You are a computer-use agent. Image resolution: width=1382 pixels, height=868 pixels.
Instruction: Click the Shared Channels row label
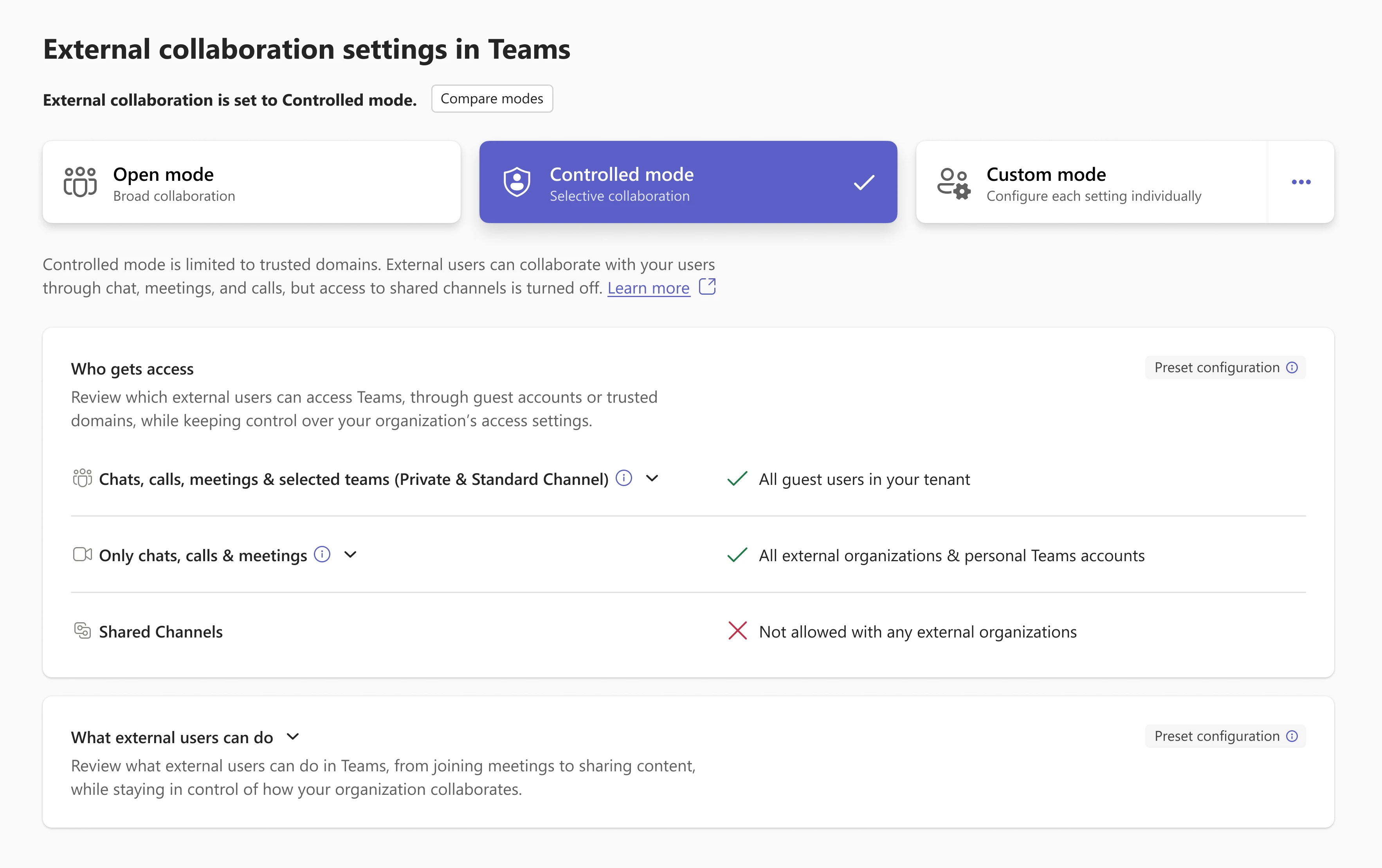161,632
